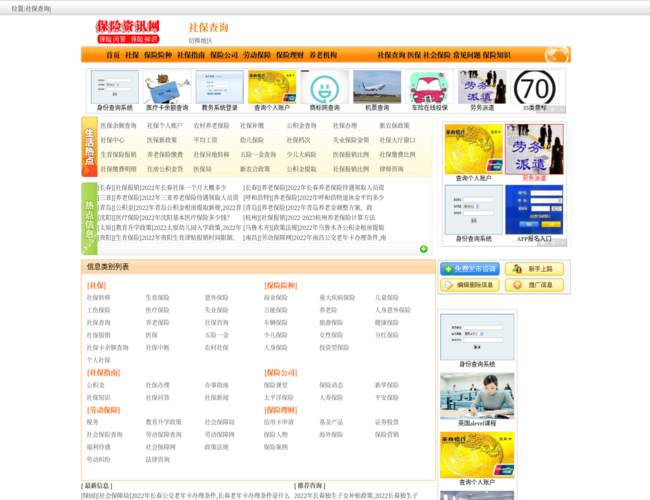
Task: Click 人身意外保险 in the category list
Action: (393, 310)
